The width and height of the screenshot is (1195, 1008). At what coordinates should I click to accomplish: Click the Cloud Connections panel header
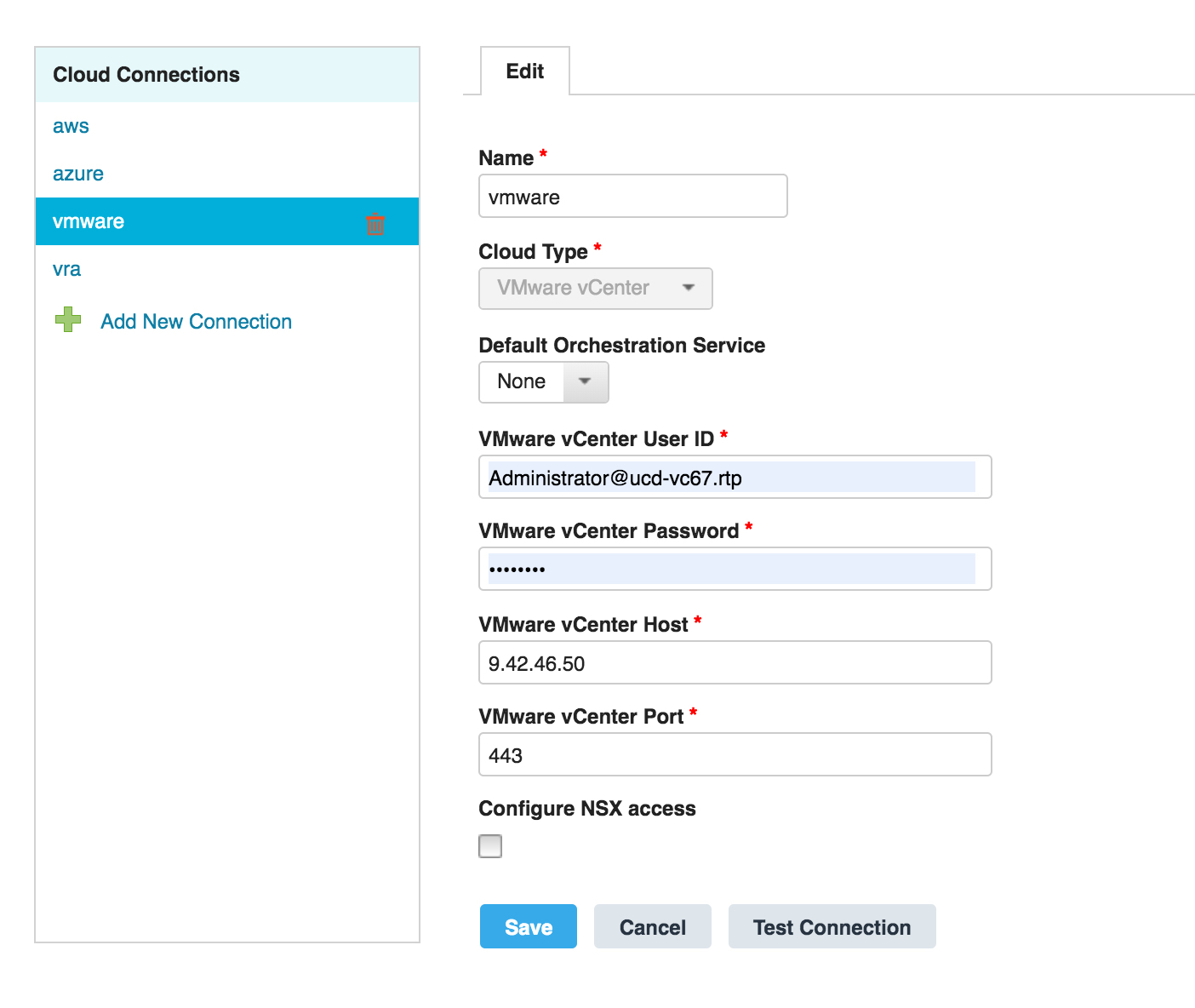tap(227, 75)
